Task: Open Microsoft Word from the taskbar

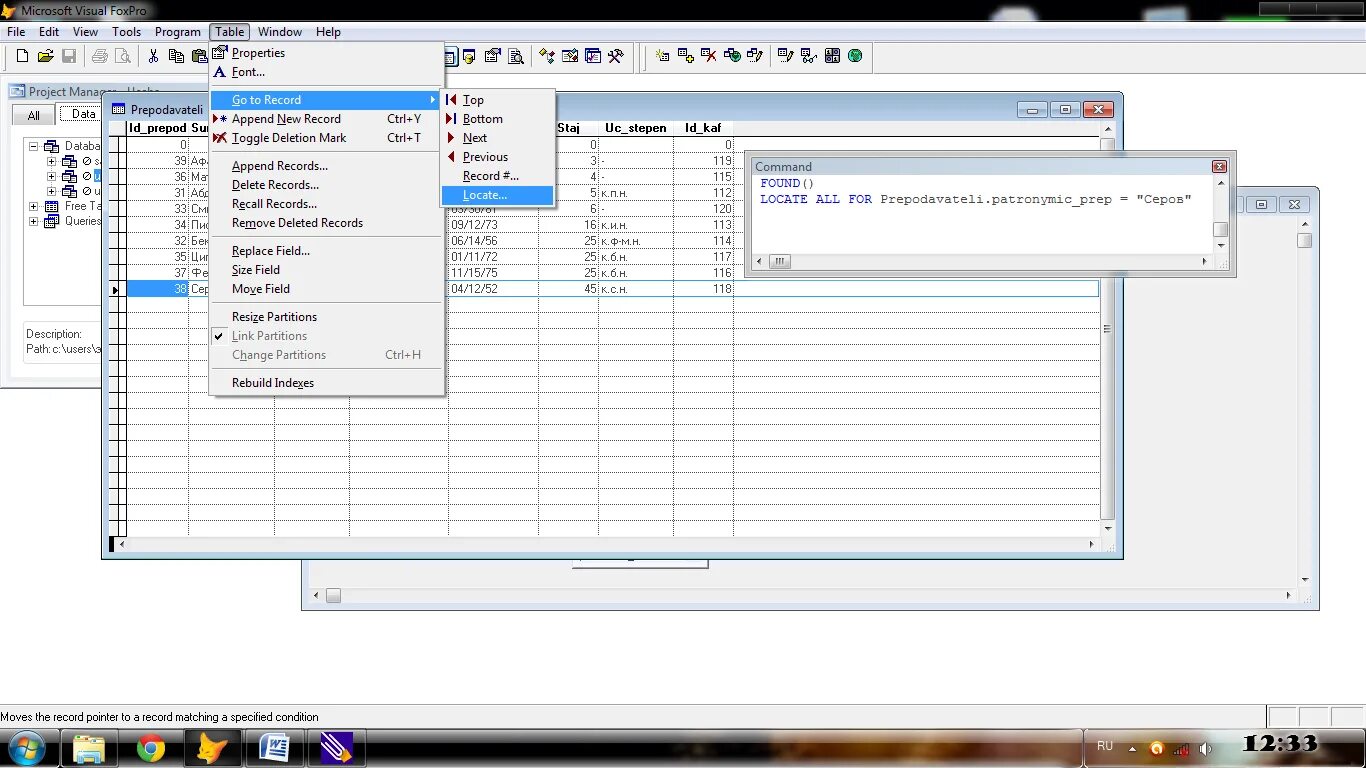Action: click(x=274, y=748)
